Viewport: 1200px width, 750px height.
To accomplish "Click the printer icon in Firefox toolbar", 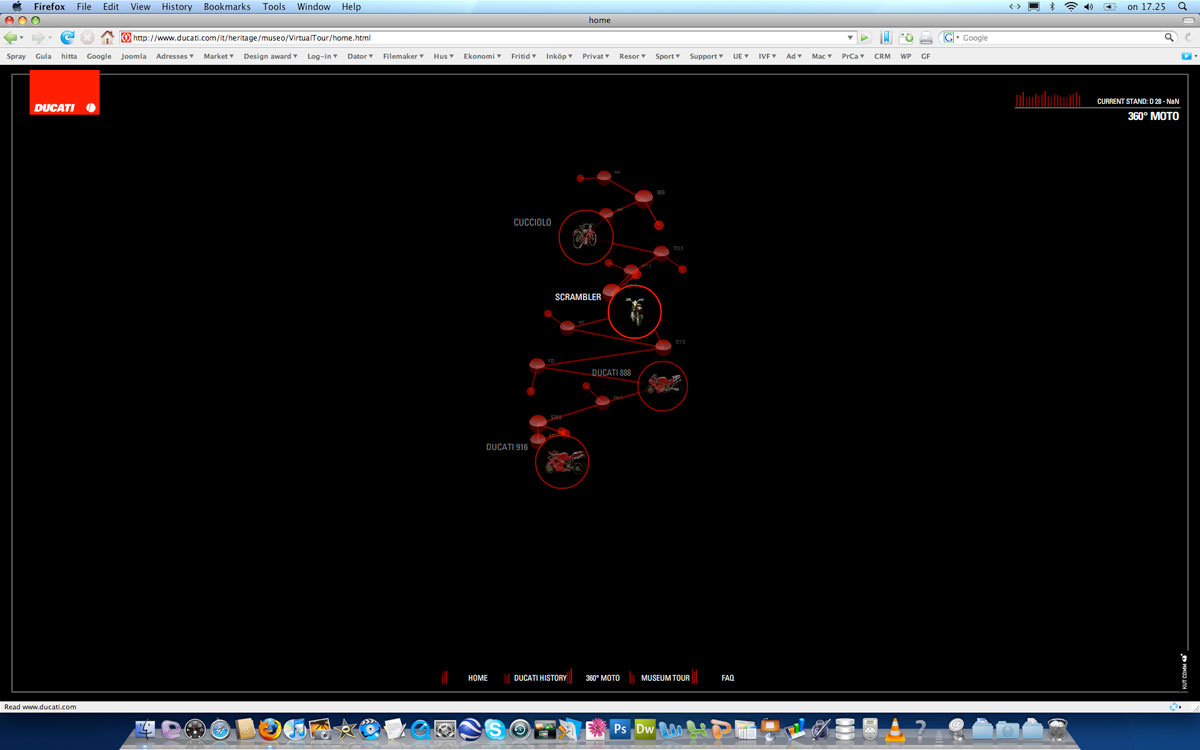I will click(x=926, y=38).
